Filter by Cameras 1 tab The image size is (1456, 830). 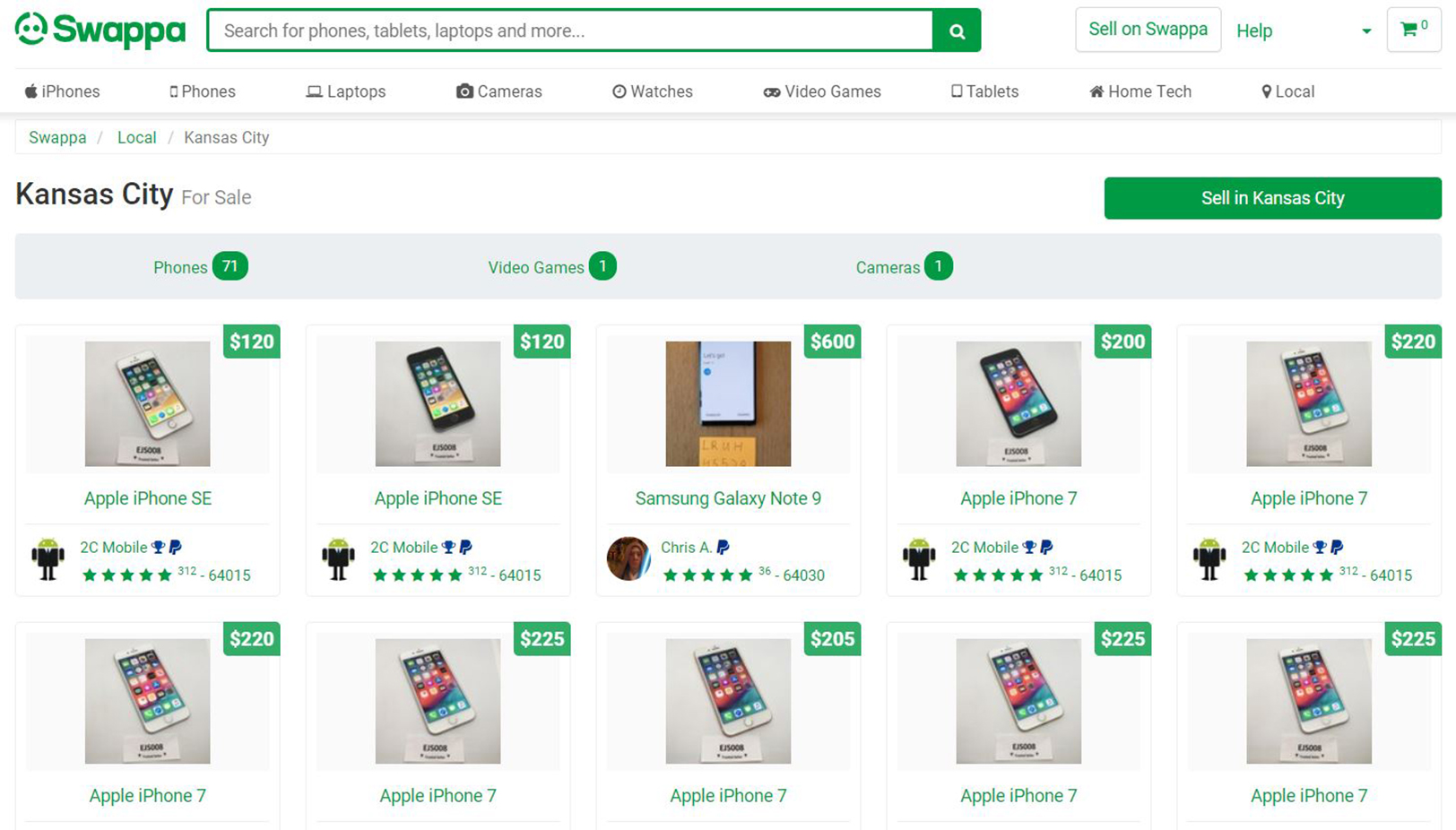tap(904, 267)
